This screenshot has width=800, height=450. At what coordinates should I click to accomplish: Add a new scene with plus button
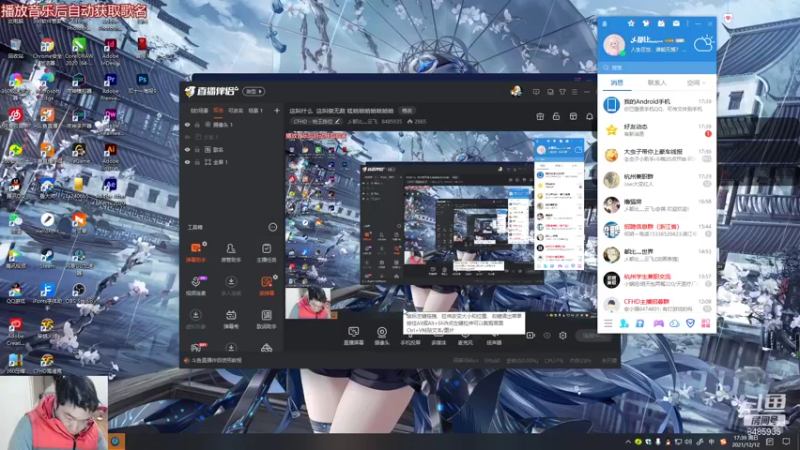(277, 110)
